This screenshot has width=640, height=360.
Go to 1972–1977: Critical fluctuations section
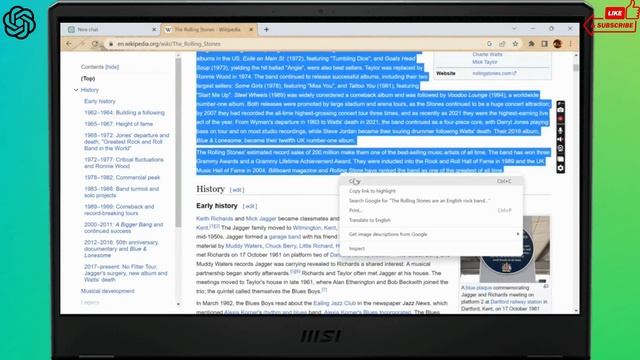tap(124, 163)
